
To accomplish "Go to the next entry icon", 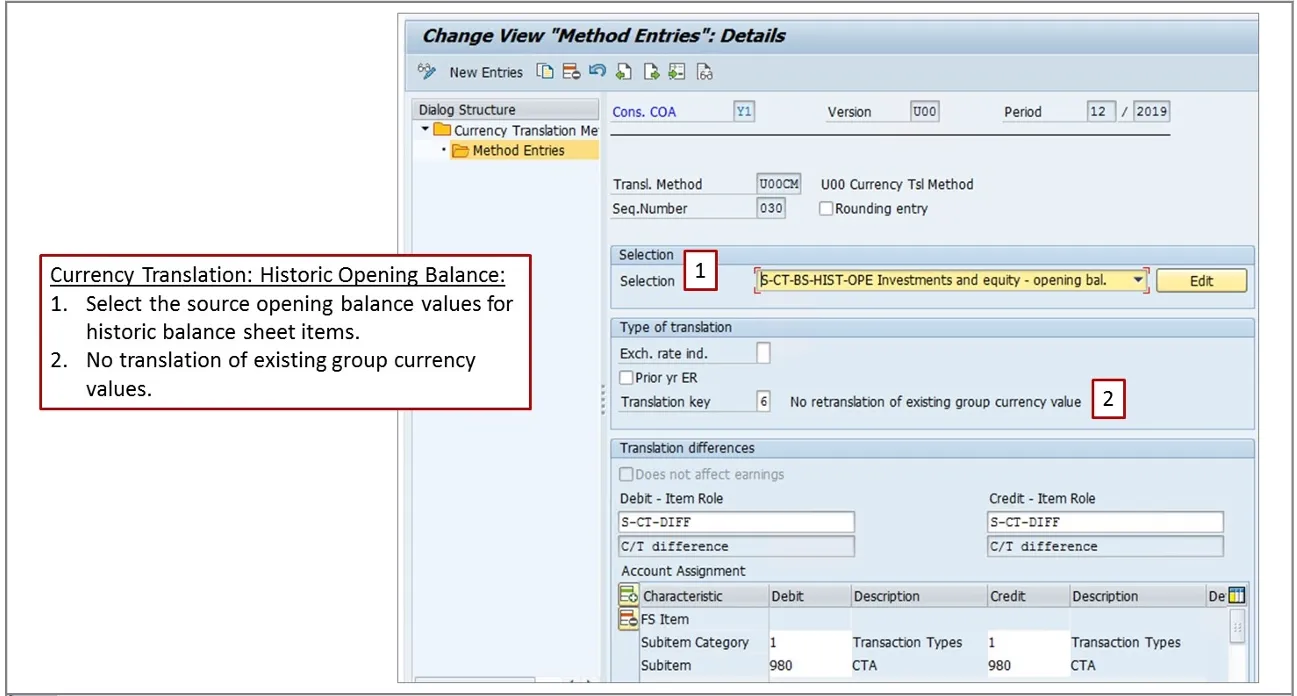I will coord(651,72).
